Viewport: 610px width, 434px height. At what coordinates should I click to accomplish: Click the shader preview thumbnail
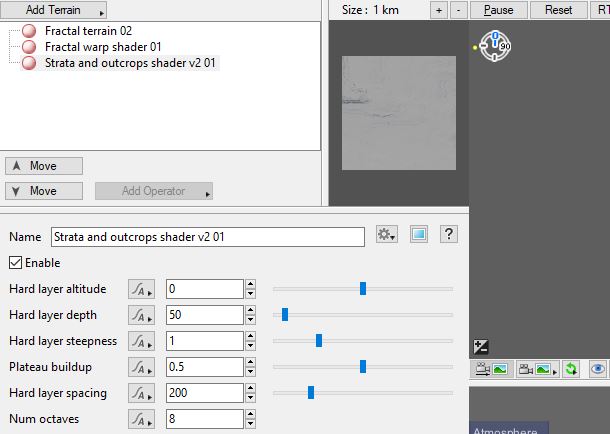(x=399, y=113)
